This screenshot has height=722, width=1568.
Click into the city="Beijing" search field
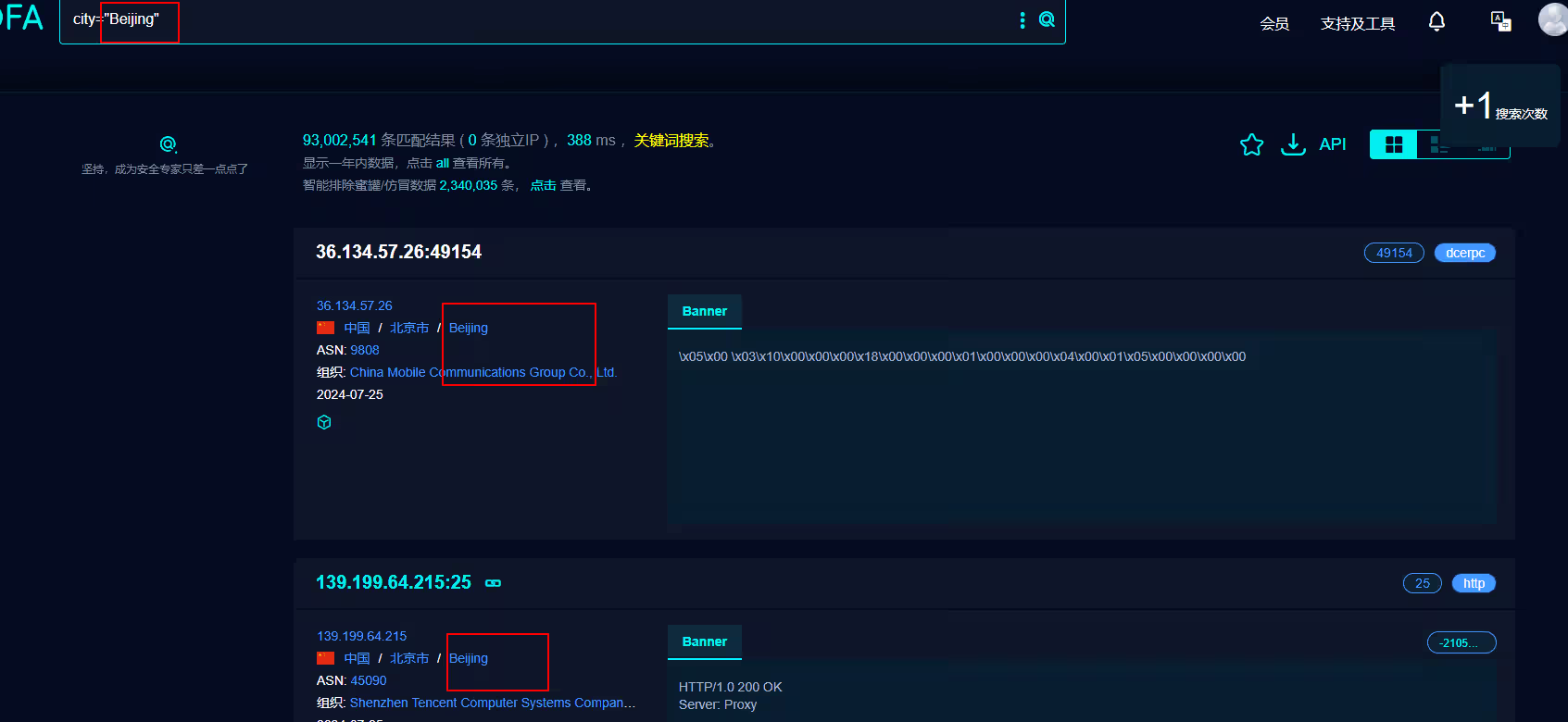click(x=556, y=20)
